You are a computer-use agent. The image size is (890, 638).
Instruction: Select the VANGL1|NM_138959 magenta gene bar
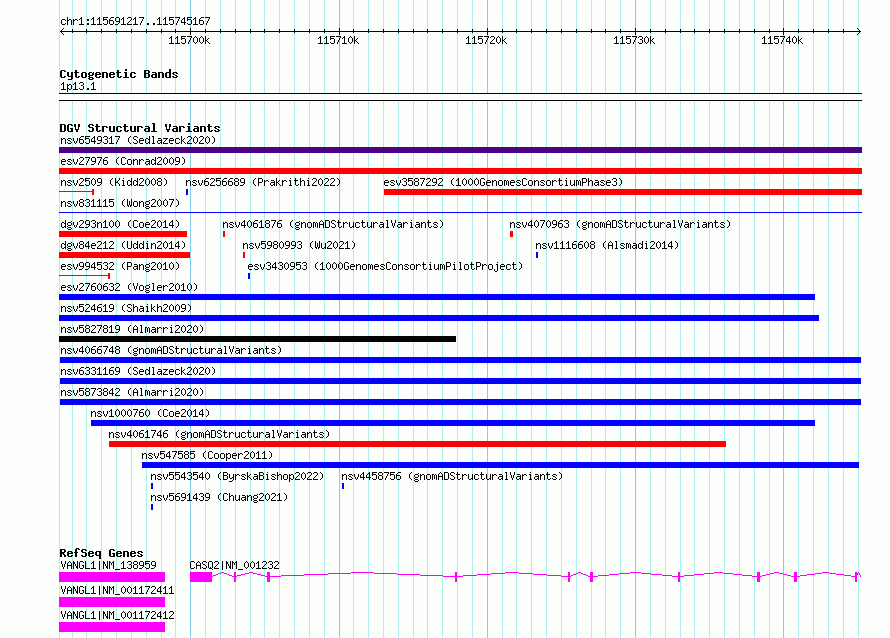point(112,577)
